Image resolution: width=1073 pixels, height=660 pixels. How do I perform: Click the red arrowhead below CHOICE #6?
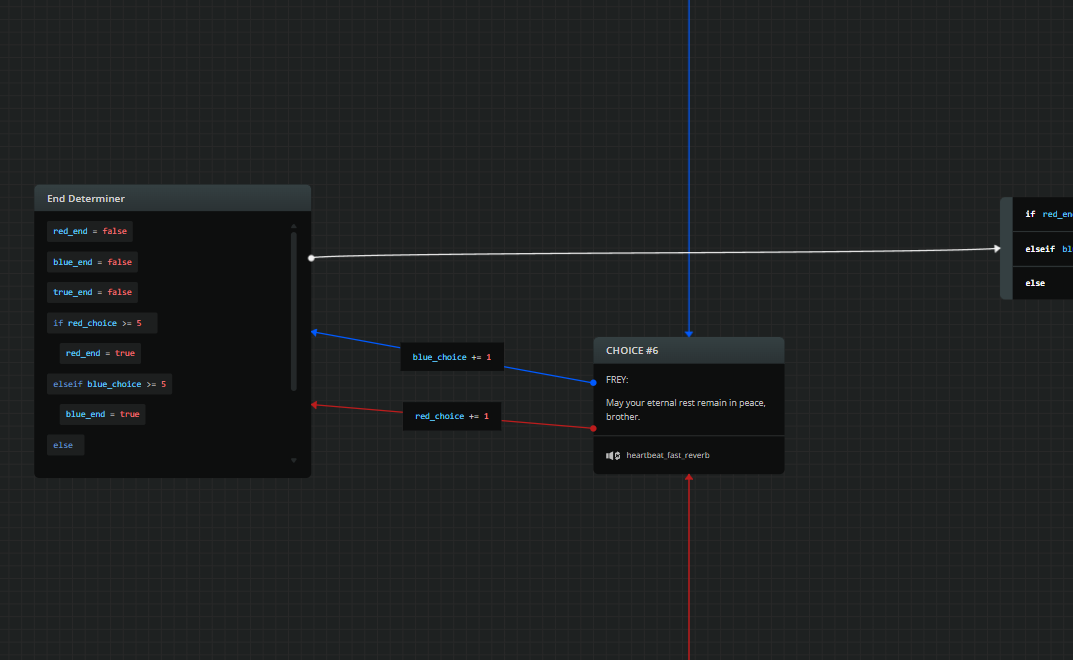pyautogui.click(x=688, y=478)
